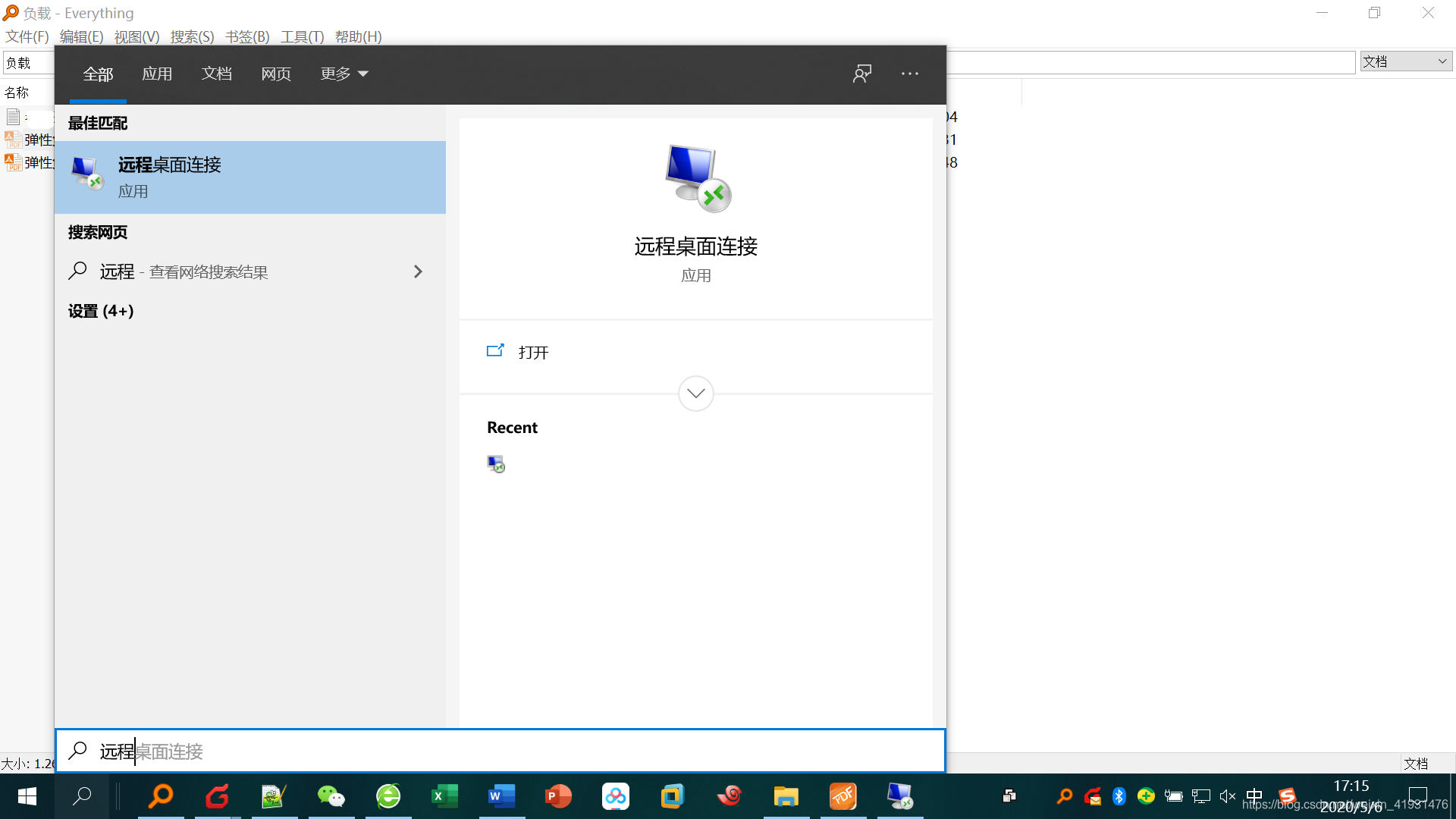Click 打开 to launch the app
The height and width of the screenshot is (819, 1456).
pyautogui.click(x=533, y=352)
